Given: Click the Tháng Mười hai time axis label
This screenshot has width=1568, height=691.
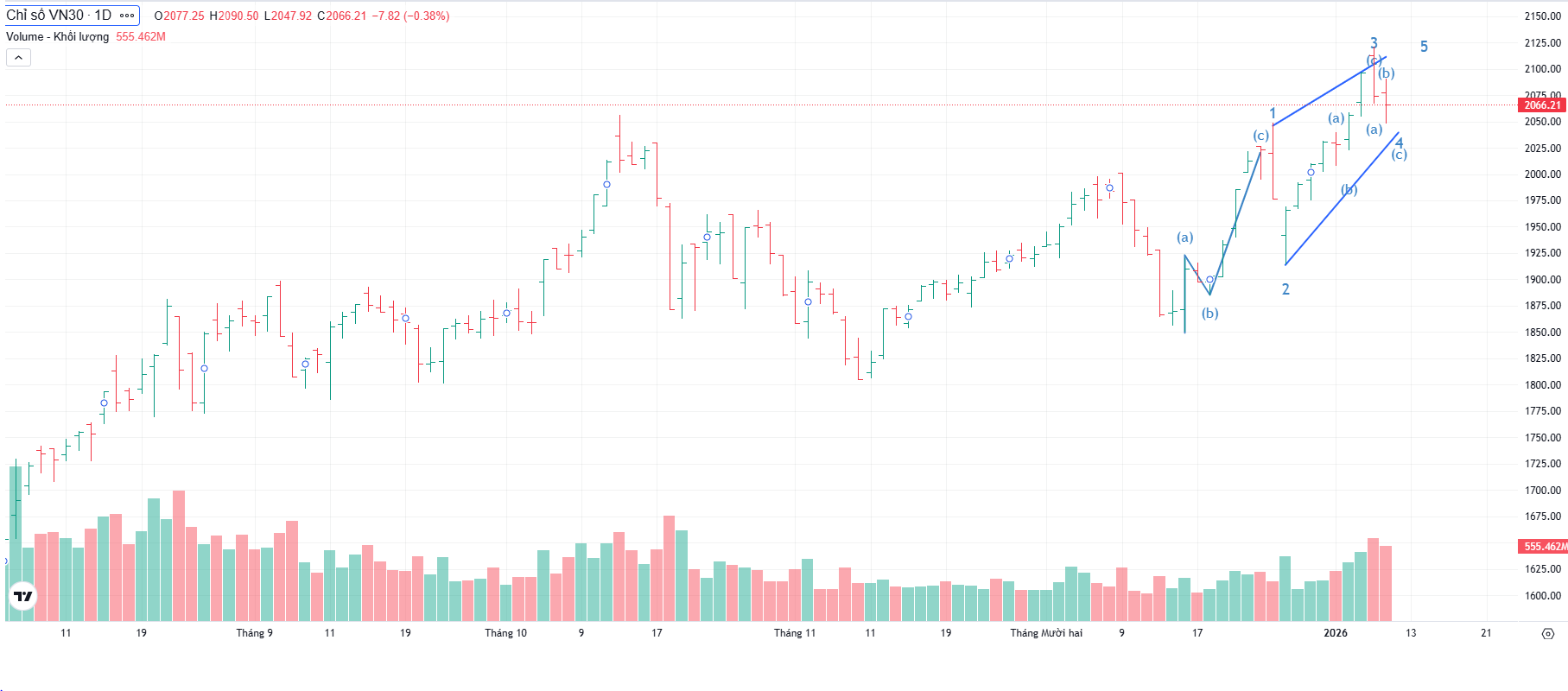Looking at the screenshot, I should pyautogui.click(x=1046, y=633).
